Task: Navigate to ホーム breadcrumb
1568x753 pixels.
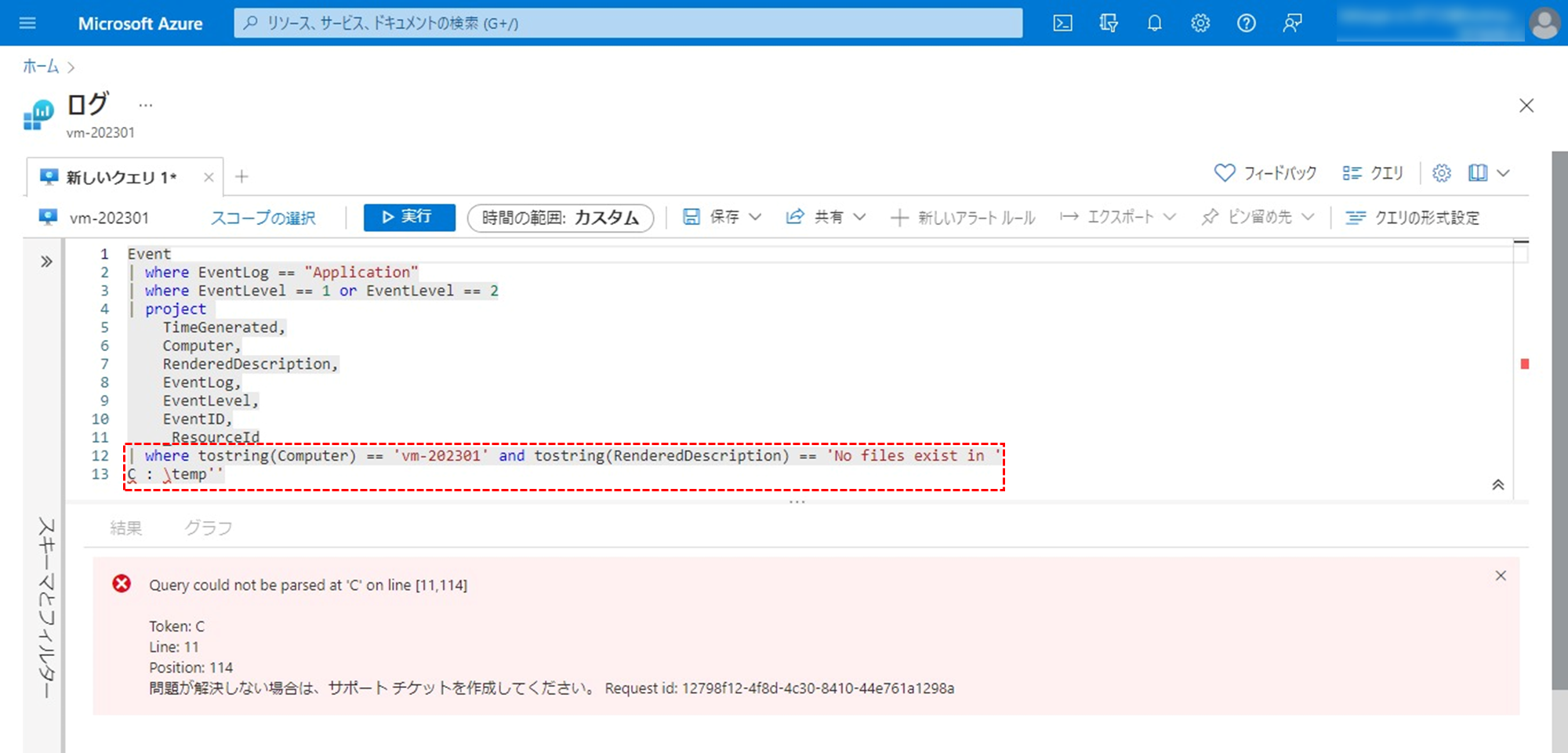Action: (x=41, y=67)
